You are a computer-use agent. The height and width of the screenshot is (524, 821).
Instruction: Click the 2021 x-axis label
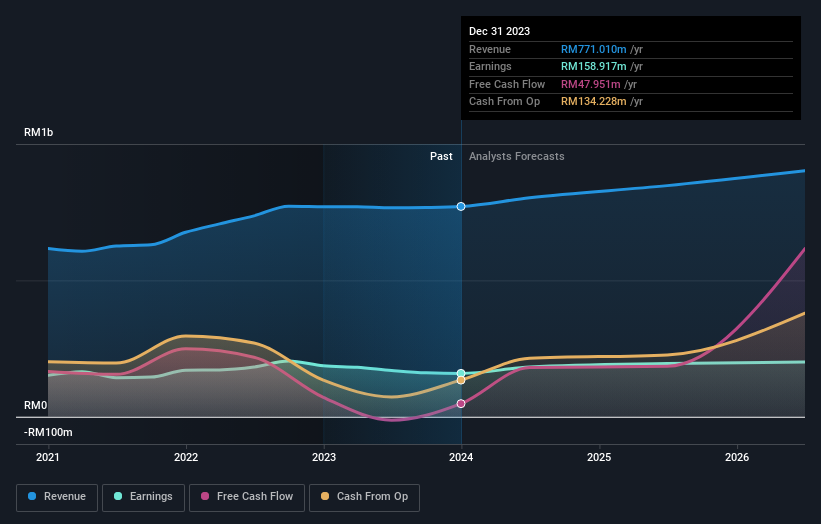pos(48,457)
